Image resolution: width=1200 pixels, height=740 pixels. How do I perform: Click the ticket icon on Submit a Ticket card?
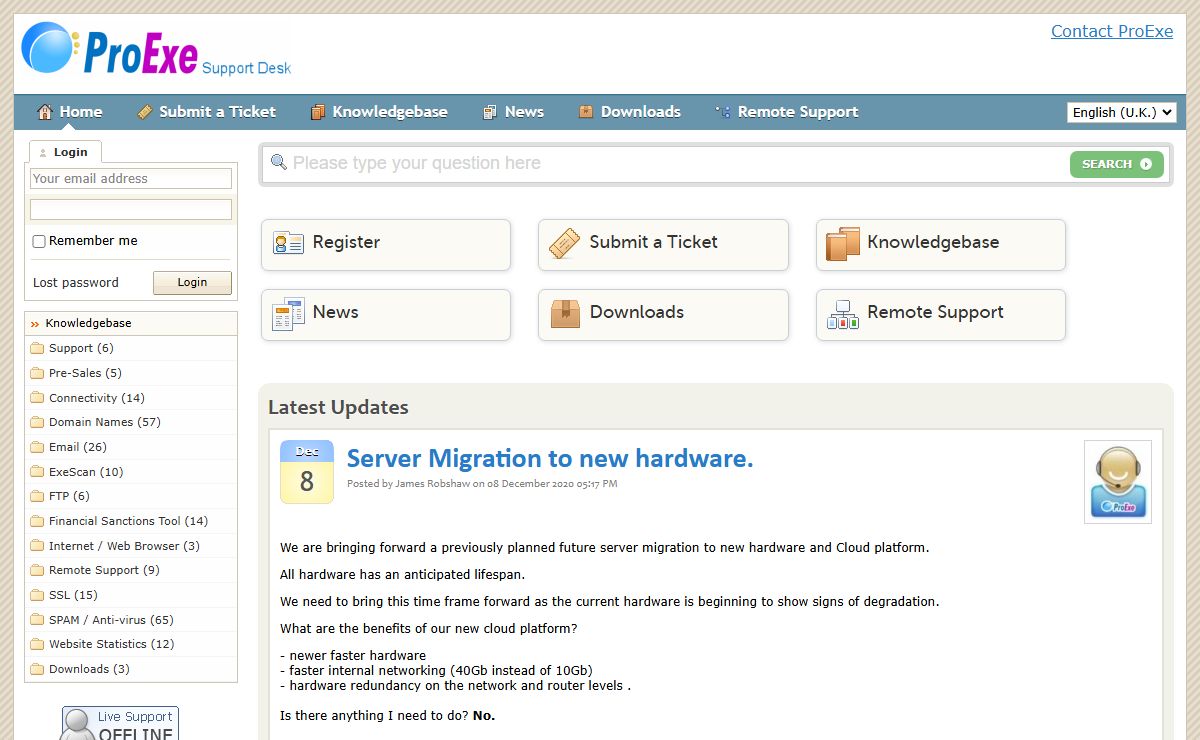tap(565, 243)
